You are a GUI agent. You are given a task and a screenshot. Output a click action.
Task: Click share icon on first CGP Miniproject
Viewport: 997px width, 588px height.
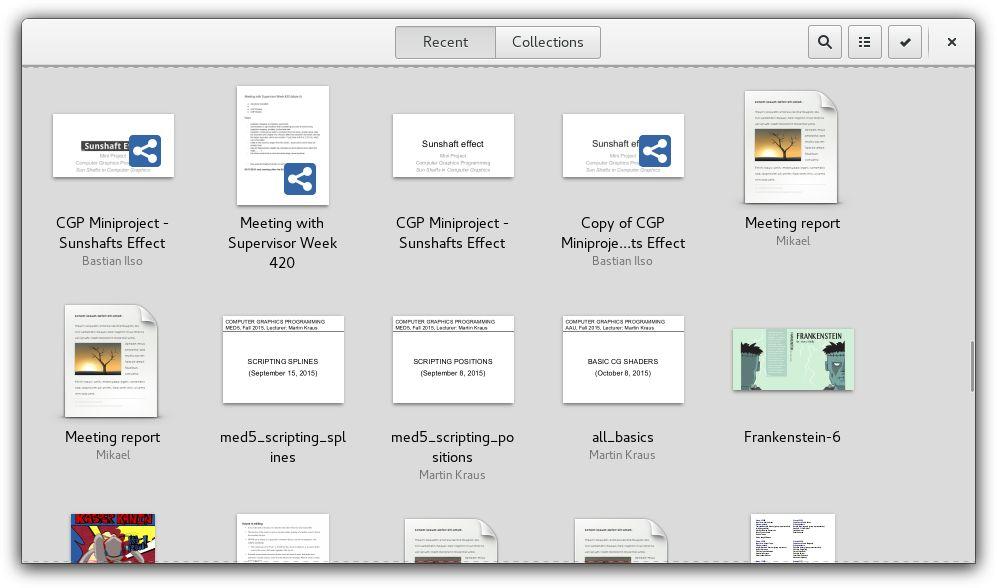[145, 151]
